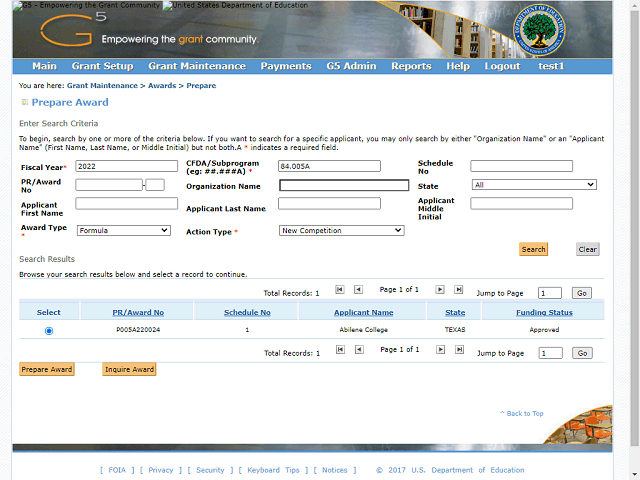
Task: Click Prepare breadcrumb link
Action: (x=201, y=86)
